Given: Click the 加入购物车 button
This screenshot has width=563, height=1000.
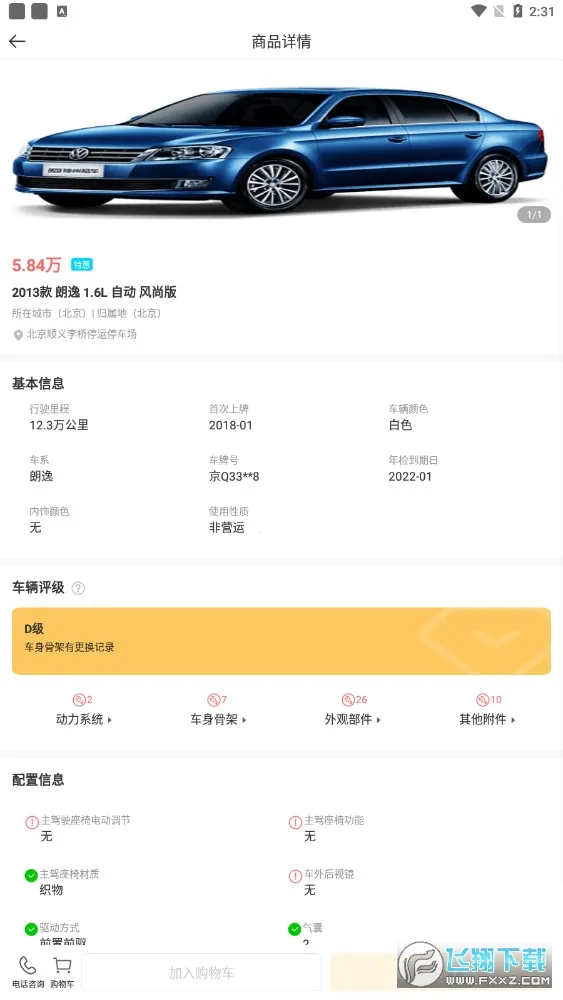Looking at the screenshot, I should click(201, 973).
